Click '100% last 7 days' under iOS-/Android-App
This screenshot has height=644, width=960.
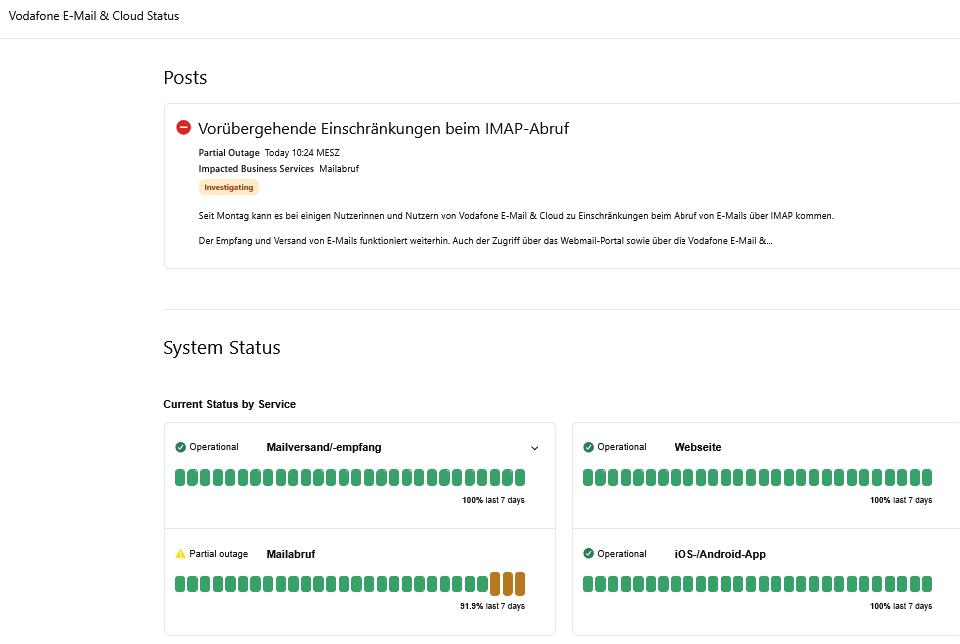(901, 606)
